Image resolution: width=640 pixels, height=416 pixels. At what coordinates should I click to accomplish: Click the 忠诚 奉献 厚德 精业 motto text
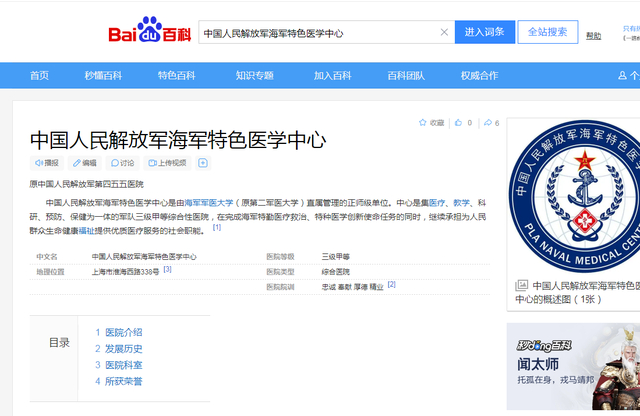pos(353,287)
